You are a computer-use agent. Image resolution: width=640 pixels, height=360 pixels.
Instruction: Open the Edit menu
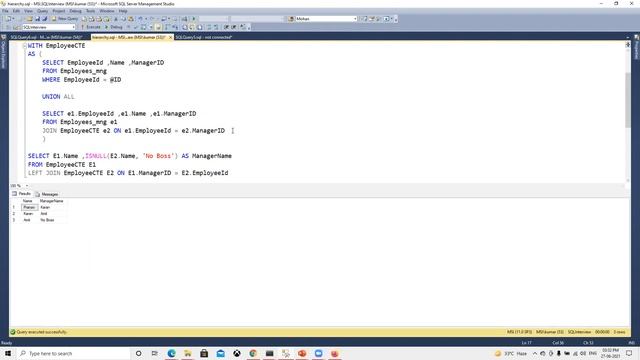[x=16, y=11]
